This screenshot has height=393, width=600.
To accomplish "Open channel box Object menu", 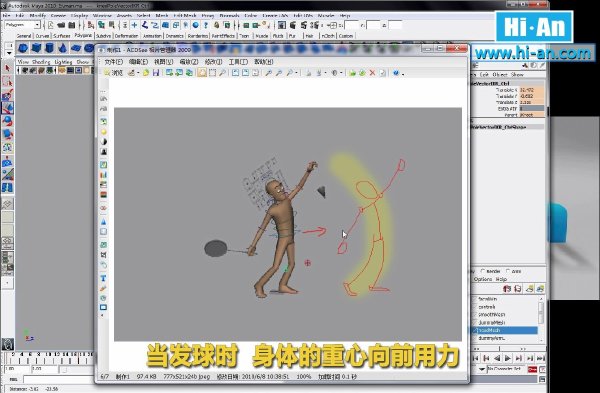I will point(500,75).
